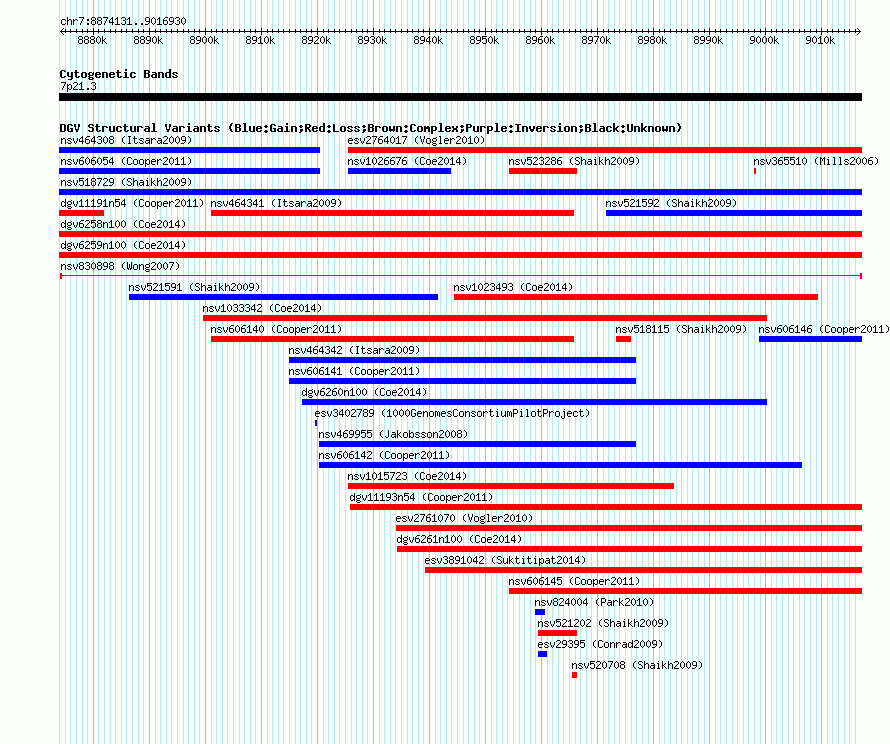Viewport: 890px width, 744px height.
Task: Open variant nsv606054 (Cooper2011)
Action: point(126,161)
